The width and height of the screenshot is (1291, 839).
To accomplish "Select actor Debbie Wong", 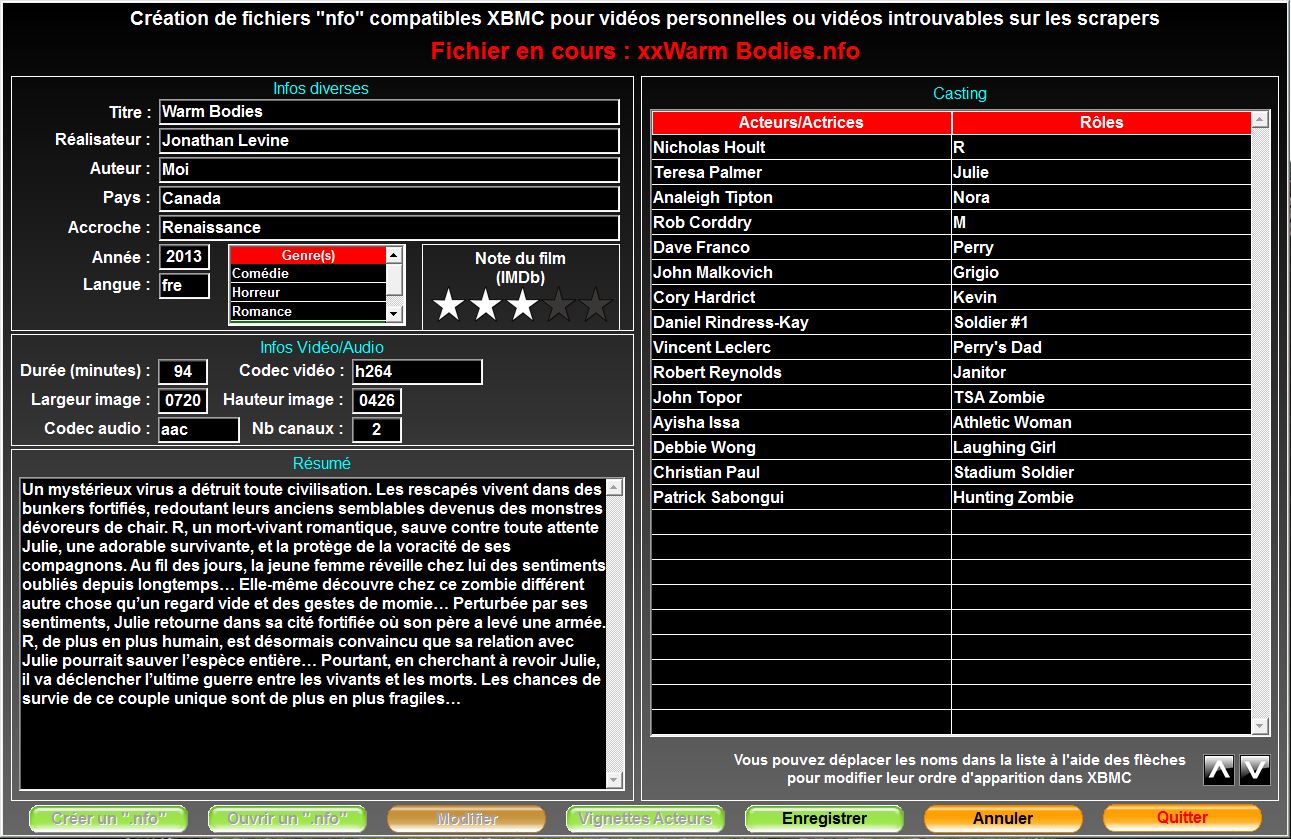I will pyautogui.click(x=801, y=447).
